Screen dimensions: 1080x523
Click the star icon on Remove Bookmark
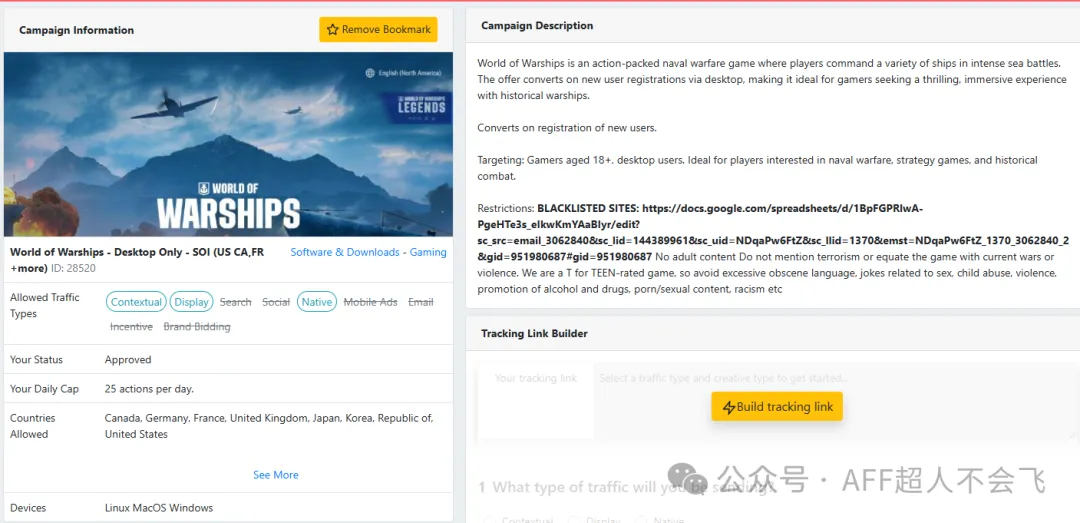tap(333, 30)
